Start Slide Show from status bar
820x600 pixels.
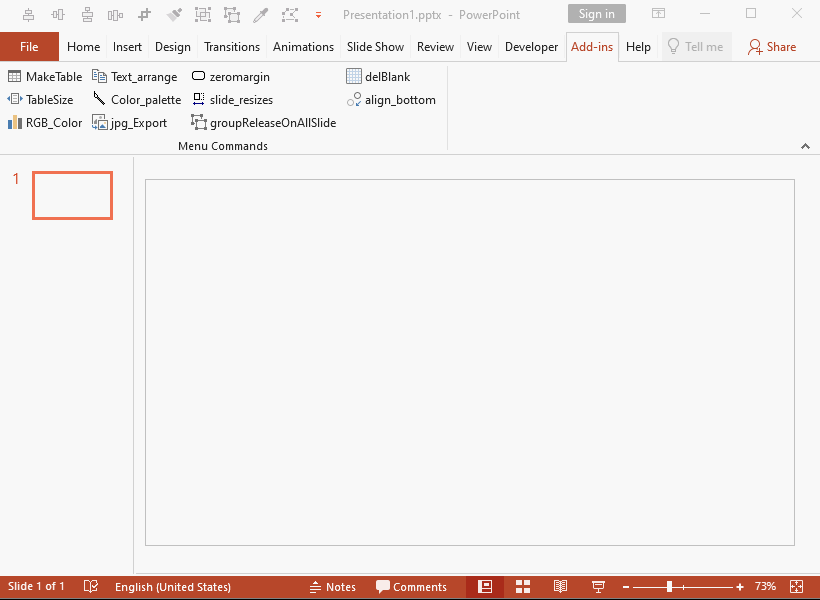(598, 586)
